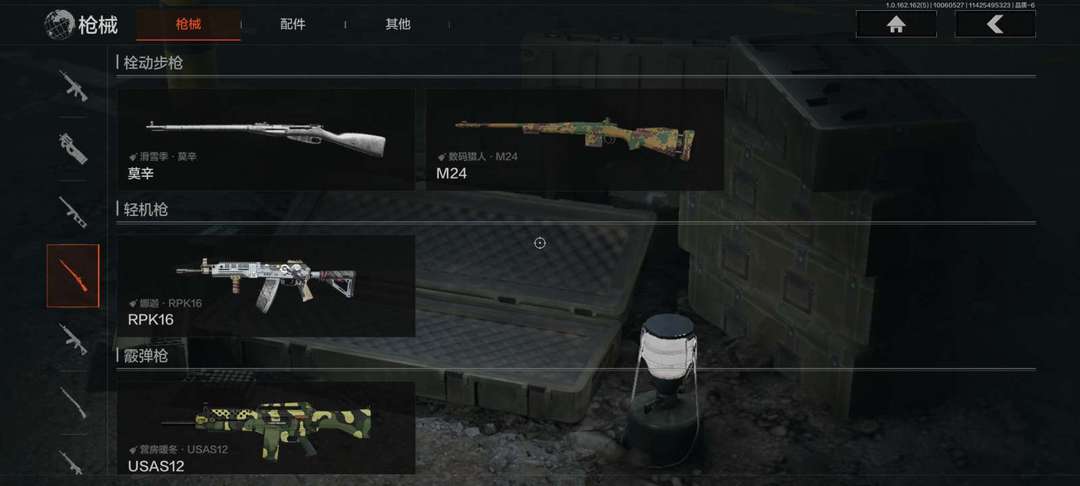Click the 霰弹枪 section header
The image size is (1080, 486).
tap(145, 357)
